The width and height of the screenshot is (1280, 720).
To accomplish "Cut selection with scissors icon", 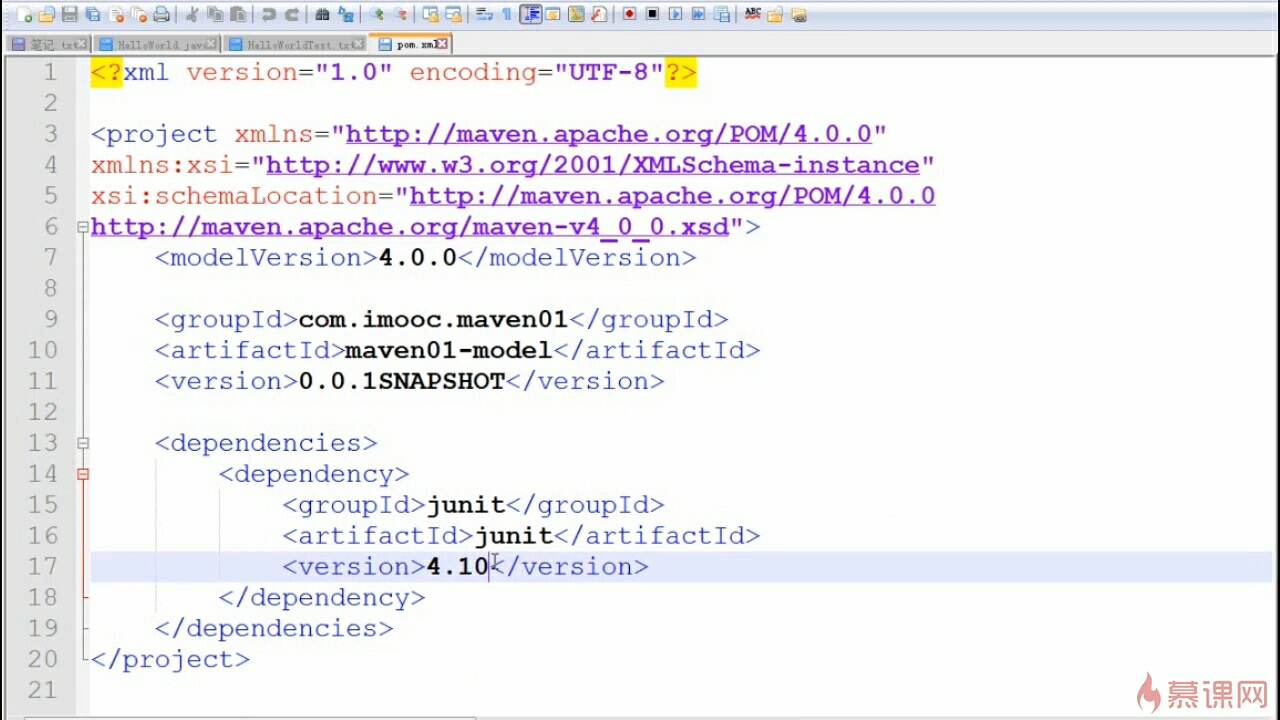I will pyautogui.click(x=191, y=14).
